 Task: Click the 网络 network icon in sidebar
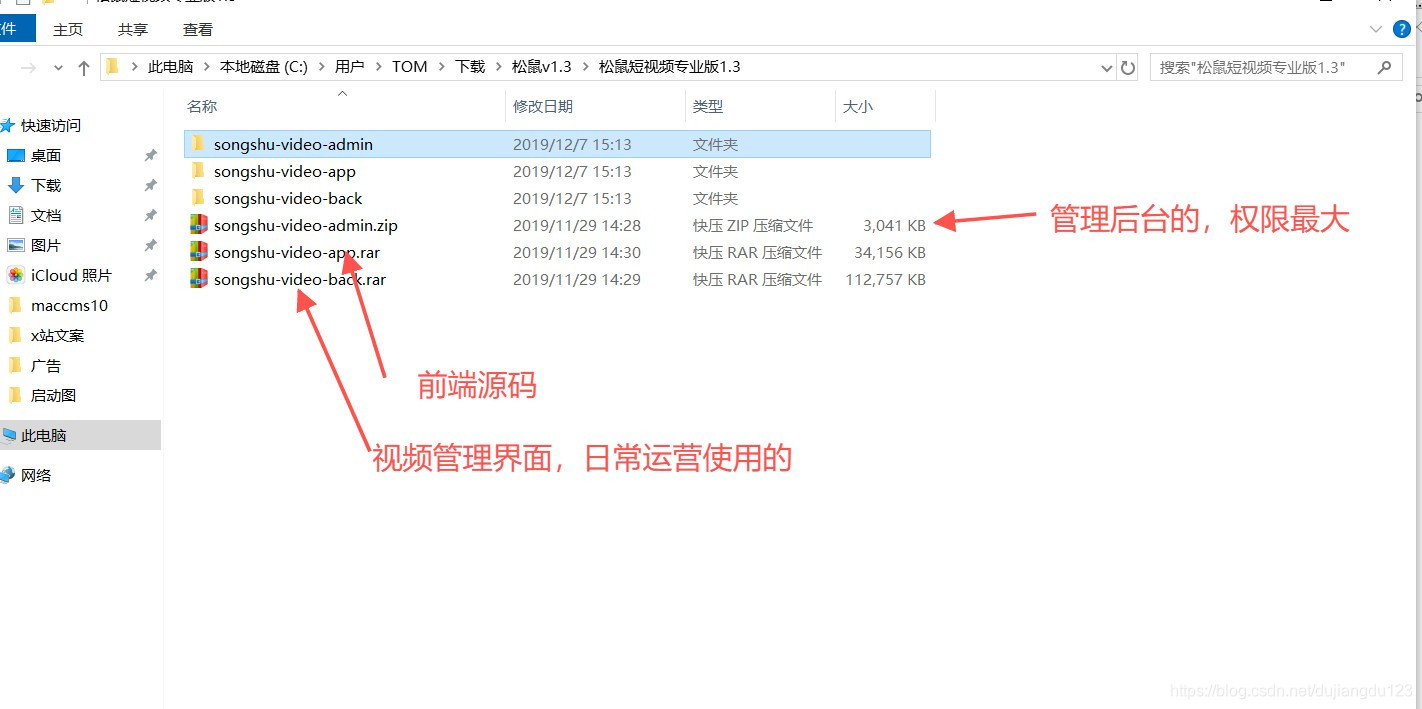pyautogui.click(x=9, y=475)
